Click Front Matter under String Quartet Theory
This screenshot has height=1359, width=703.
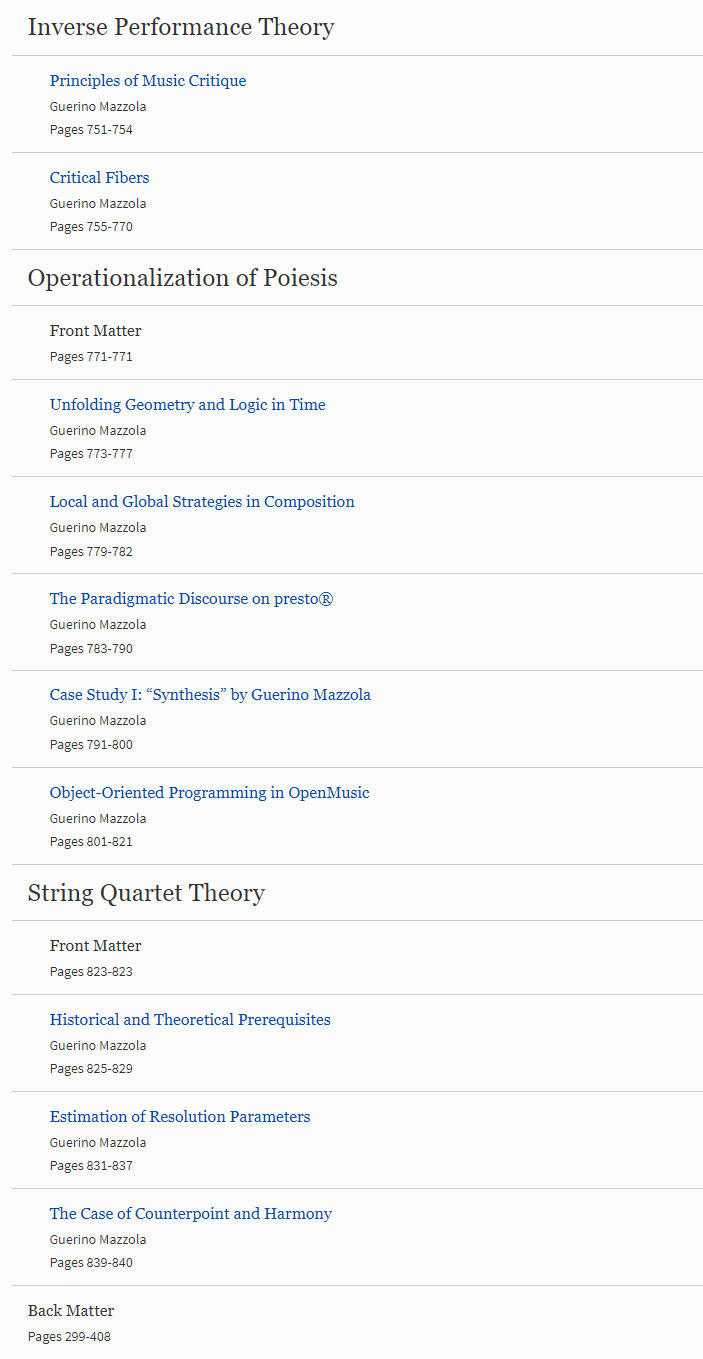pyautogui.click(x=96, y=946)
